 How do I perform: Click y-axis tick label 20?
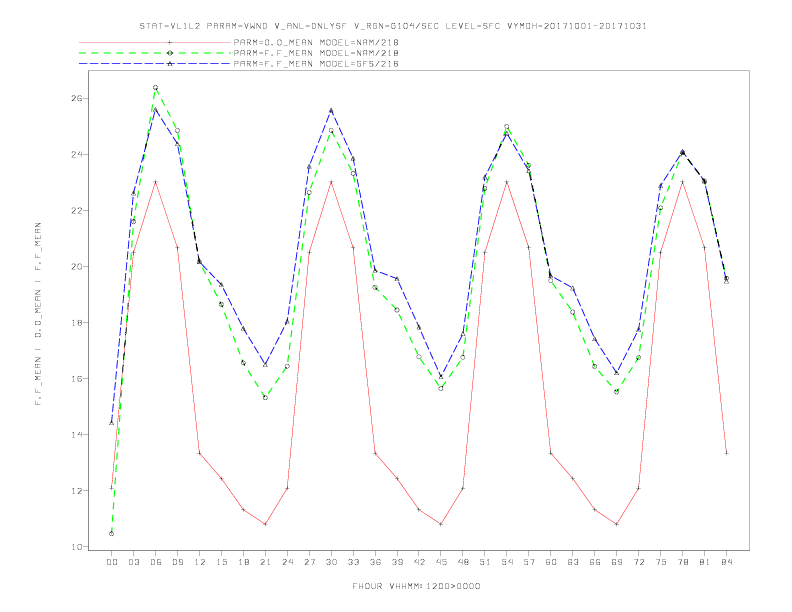coord(77,267)
